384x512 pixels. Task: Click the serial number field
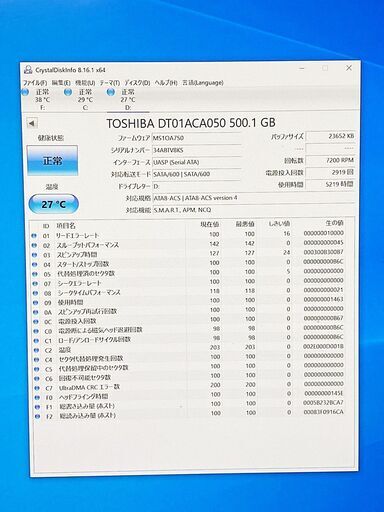[x=196, y=150]
